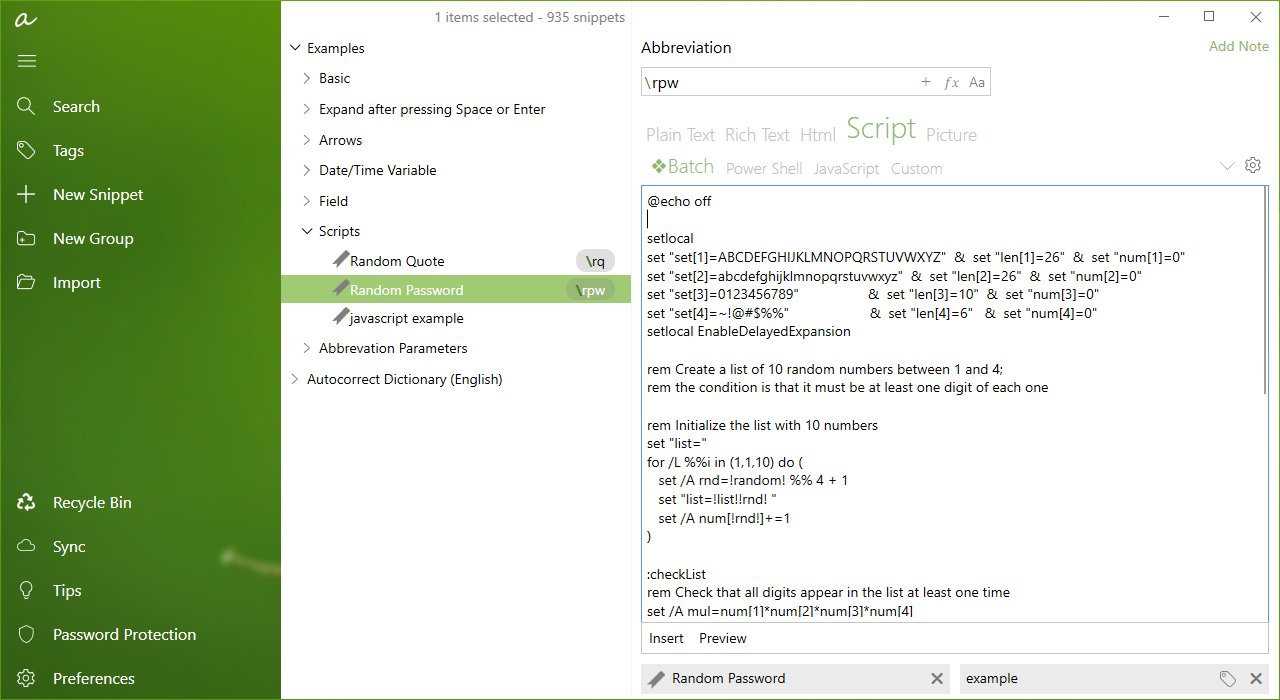
Task: Click the Preview button
Action: click(722, 638)
